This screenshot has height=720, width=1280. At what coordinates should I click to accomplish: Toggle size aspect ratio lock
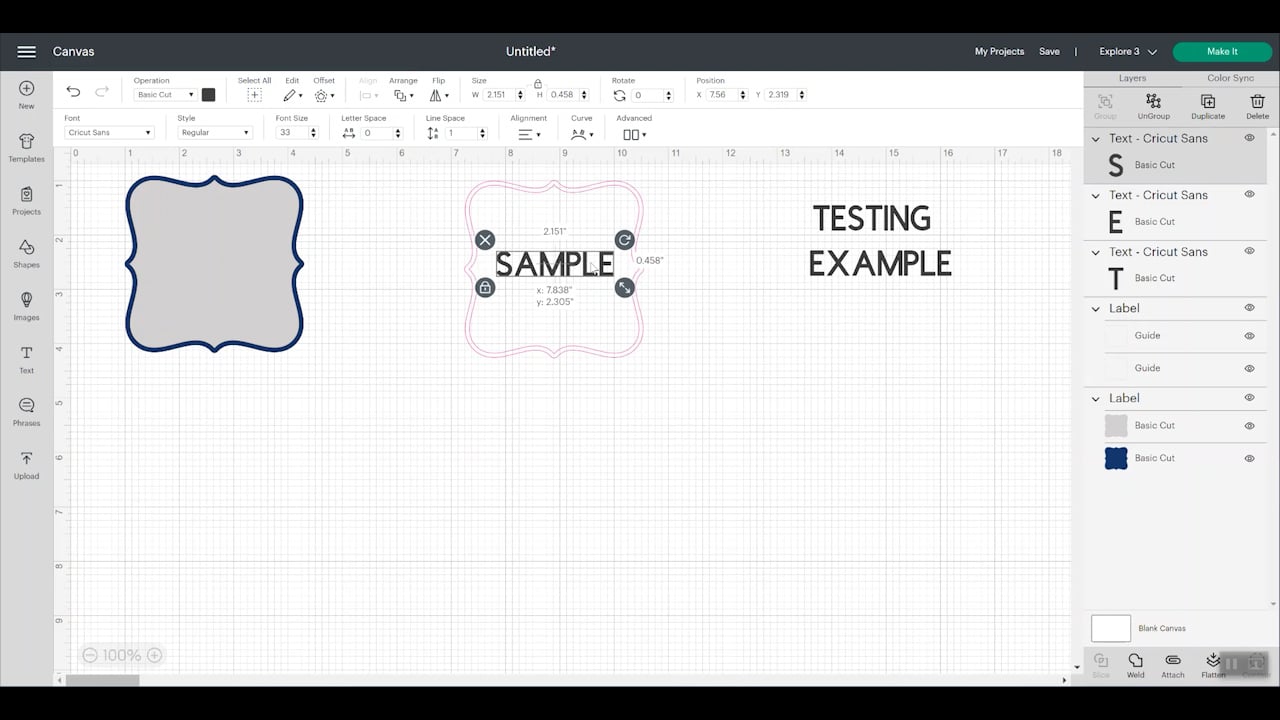pos(538,83)
